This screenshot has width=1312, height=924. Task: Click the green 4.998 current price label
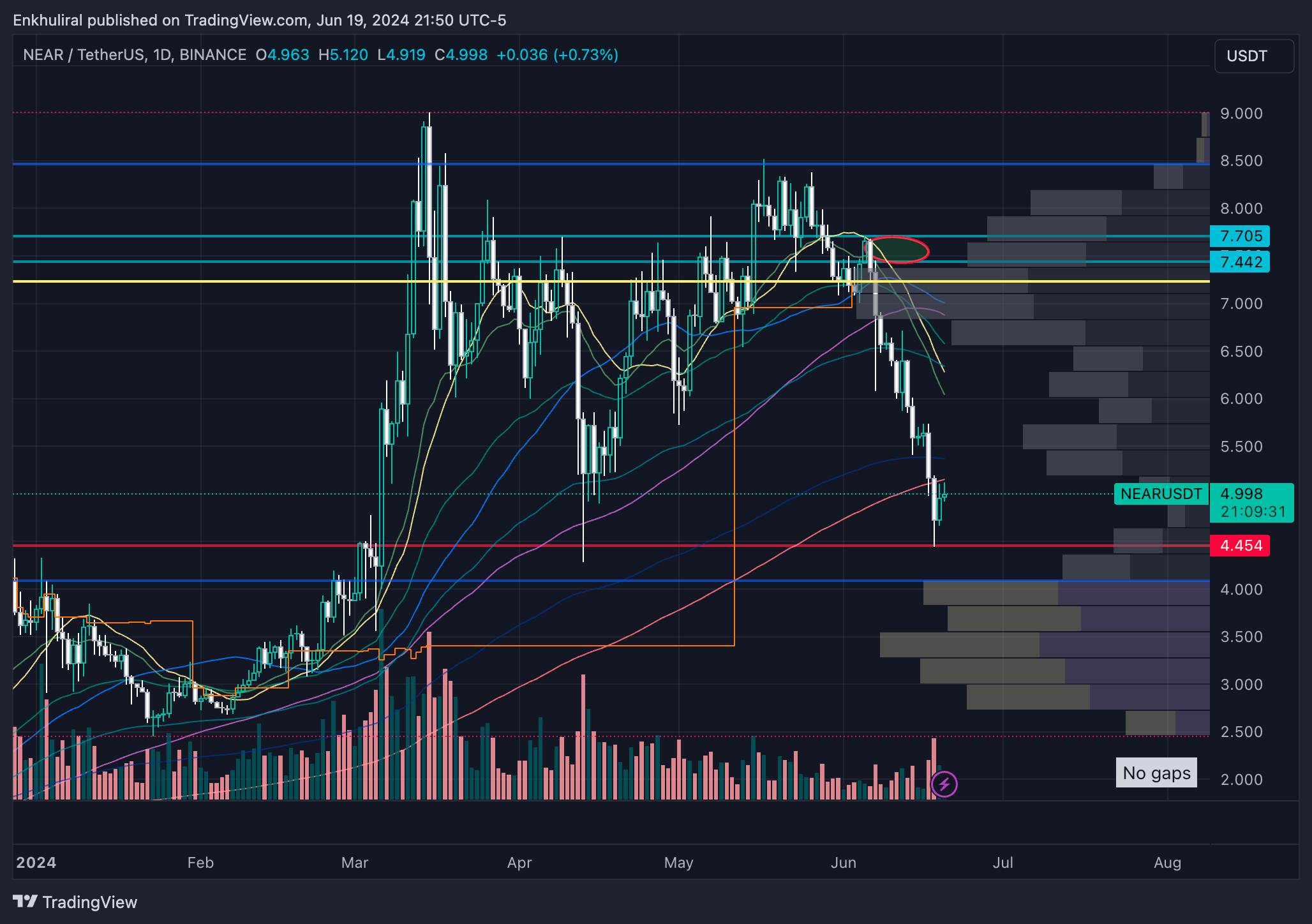1241,493
